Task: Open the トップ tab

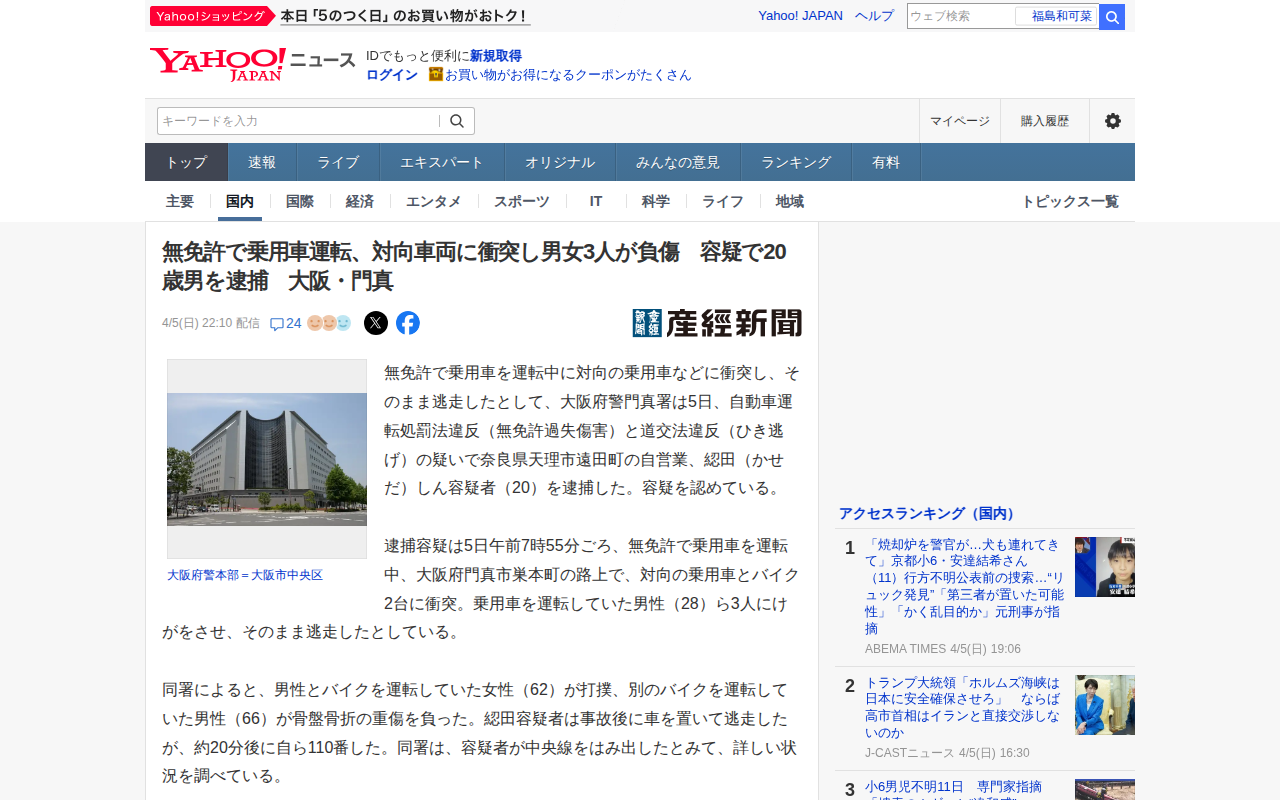Action: [187, 162]
